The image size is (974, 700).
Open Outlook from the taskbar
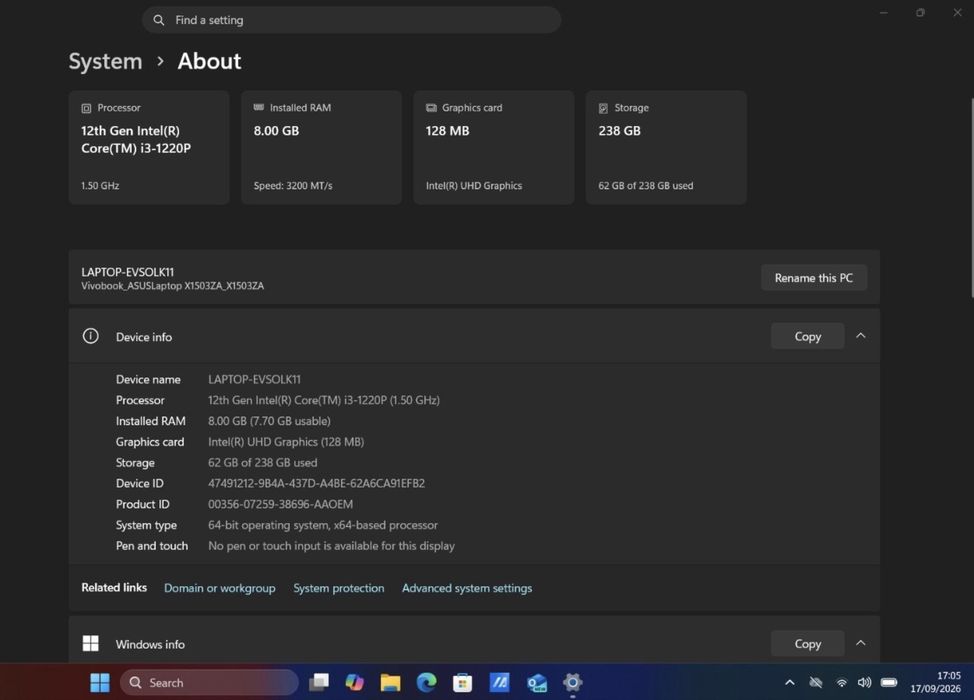coord(536,683)
